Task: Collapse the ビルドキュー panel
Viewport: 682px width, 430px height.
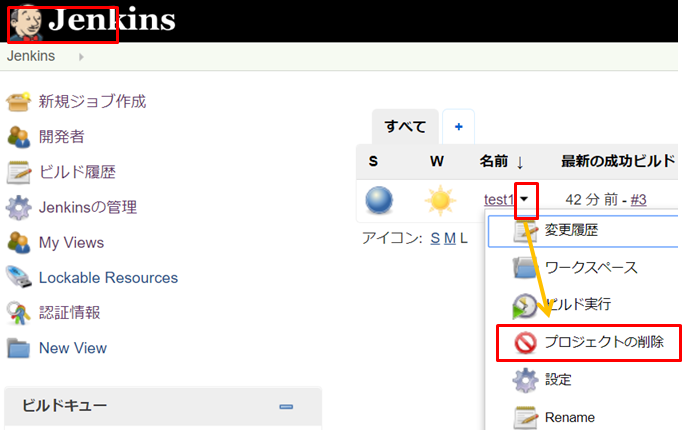Action: pyautogui.click(x=286, y=407)
